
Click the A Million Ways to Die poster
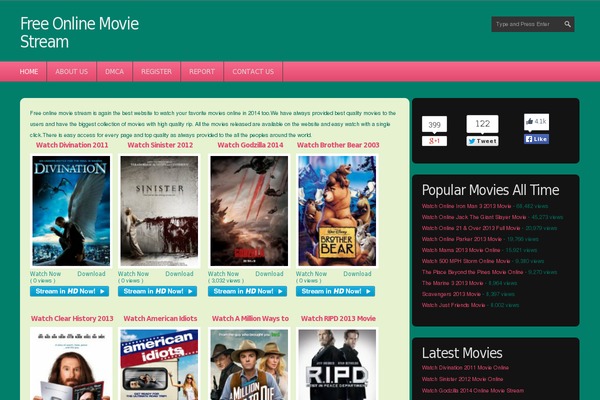(249, 364)
